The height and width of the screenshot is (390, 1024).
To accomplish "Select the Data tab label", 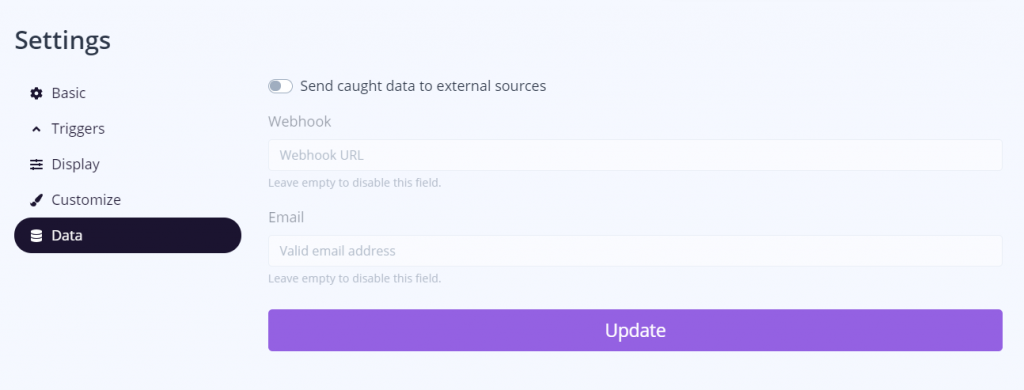I will [x=67, y=235].
